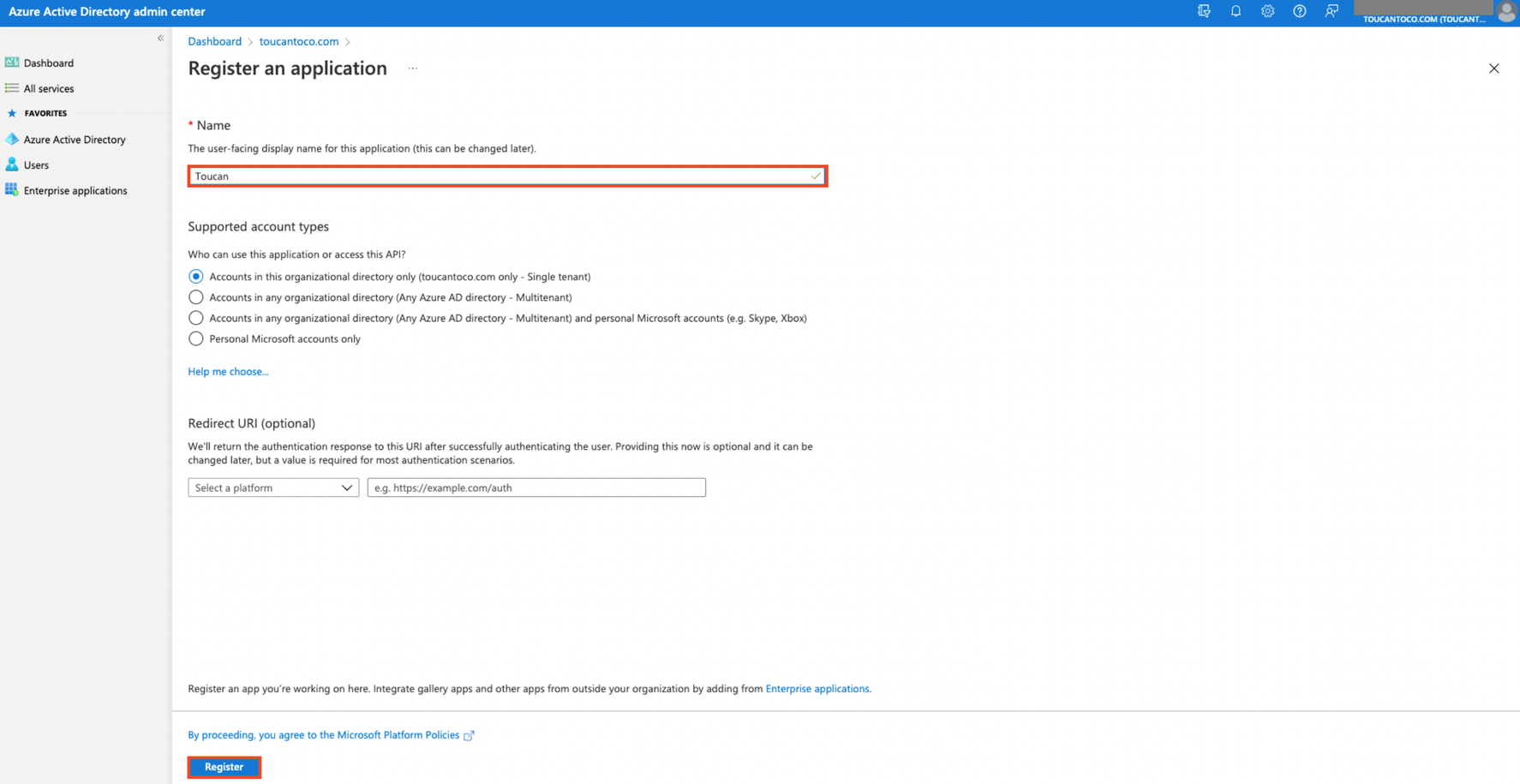Image resolution: width=1520 pixels, height=784 pixels.
Task: Open the Dashboard icon in the sidebar
Action: pos(12,62)
